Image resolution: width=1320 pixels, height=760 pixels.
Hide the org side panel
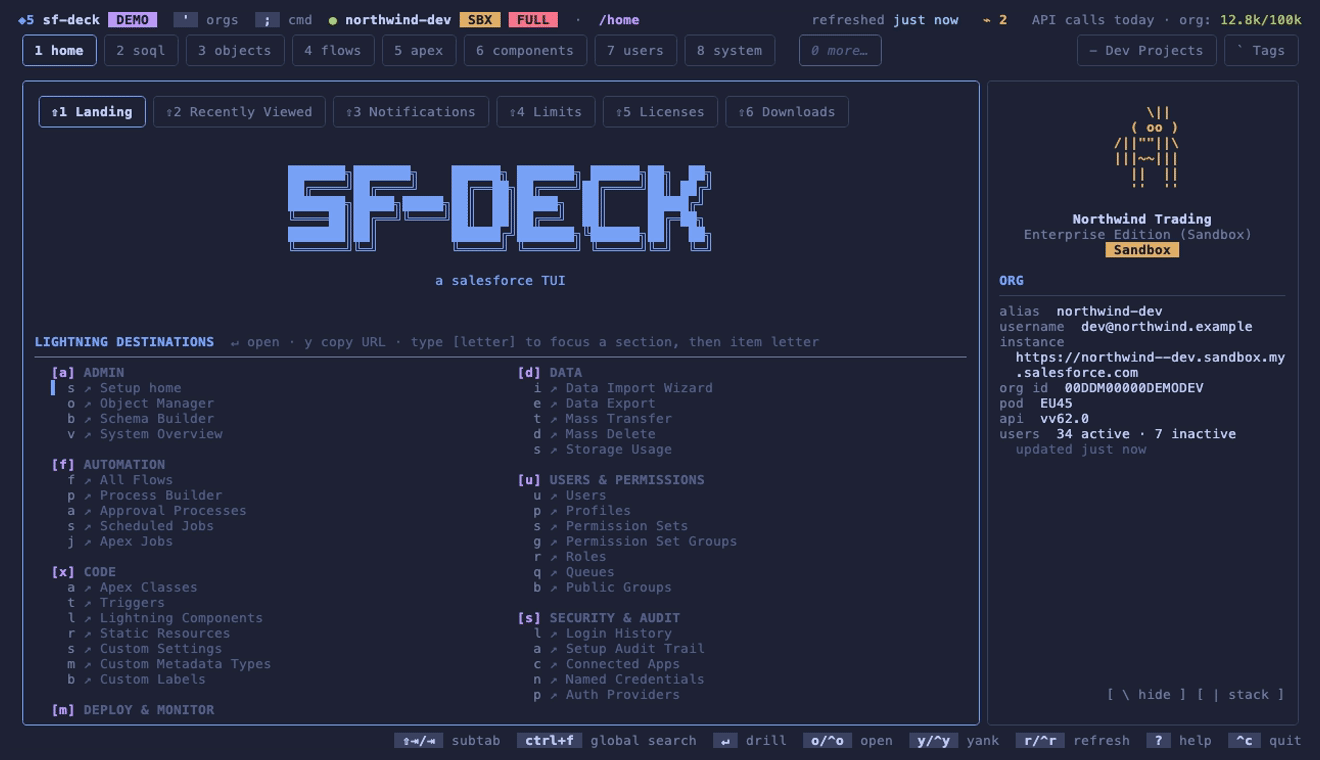(x=1146, y=695)
